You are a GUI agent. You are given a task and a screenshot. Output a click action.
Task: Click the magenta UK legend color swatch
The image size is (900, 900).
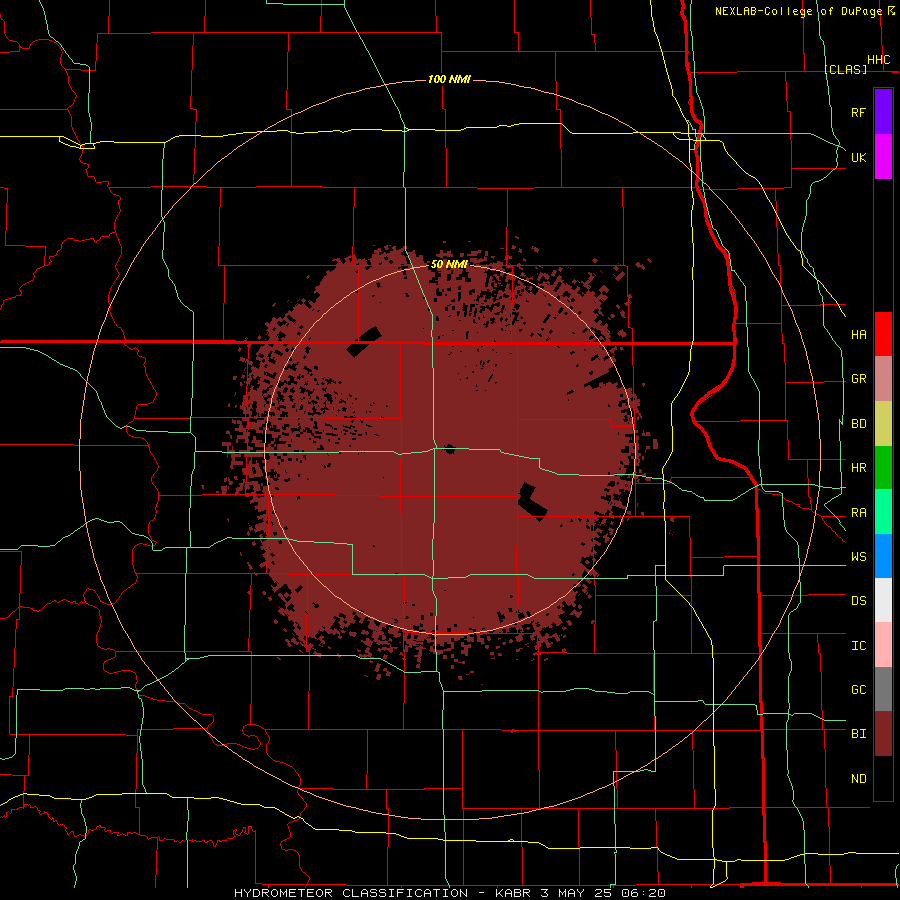click(883, 157)
